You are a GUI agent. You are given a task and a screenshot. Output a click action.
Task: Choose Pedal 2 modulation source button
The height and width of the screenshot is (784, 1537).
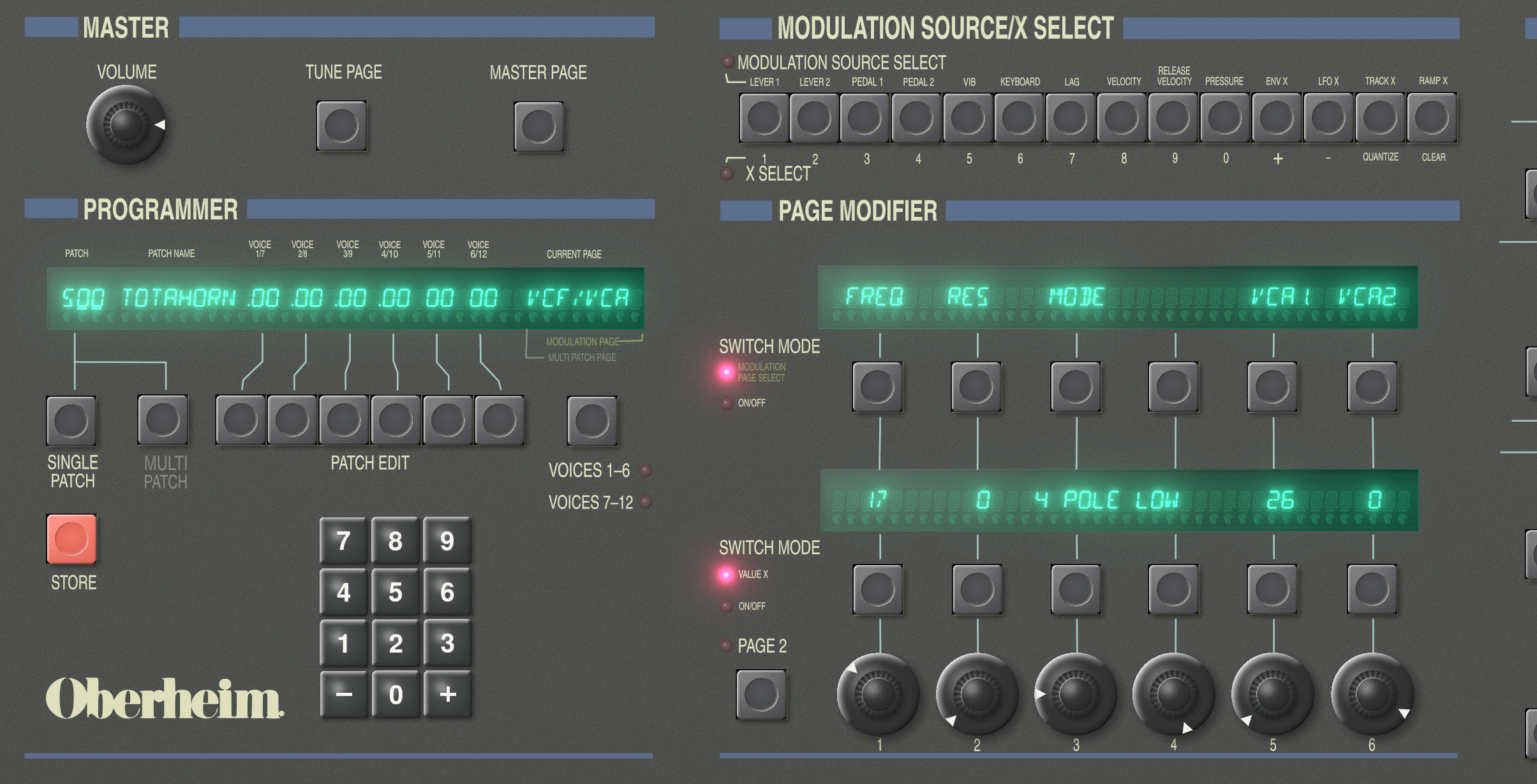point(916,118)
